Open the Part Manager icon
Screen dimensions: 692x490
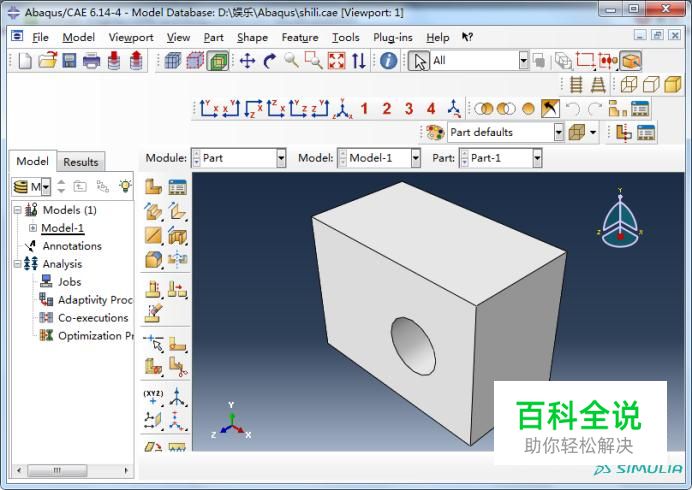(x=177, y=187)
